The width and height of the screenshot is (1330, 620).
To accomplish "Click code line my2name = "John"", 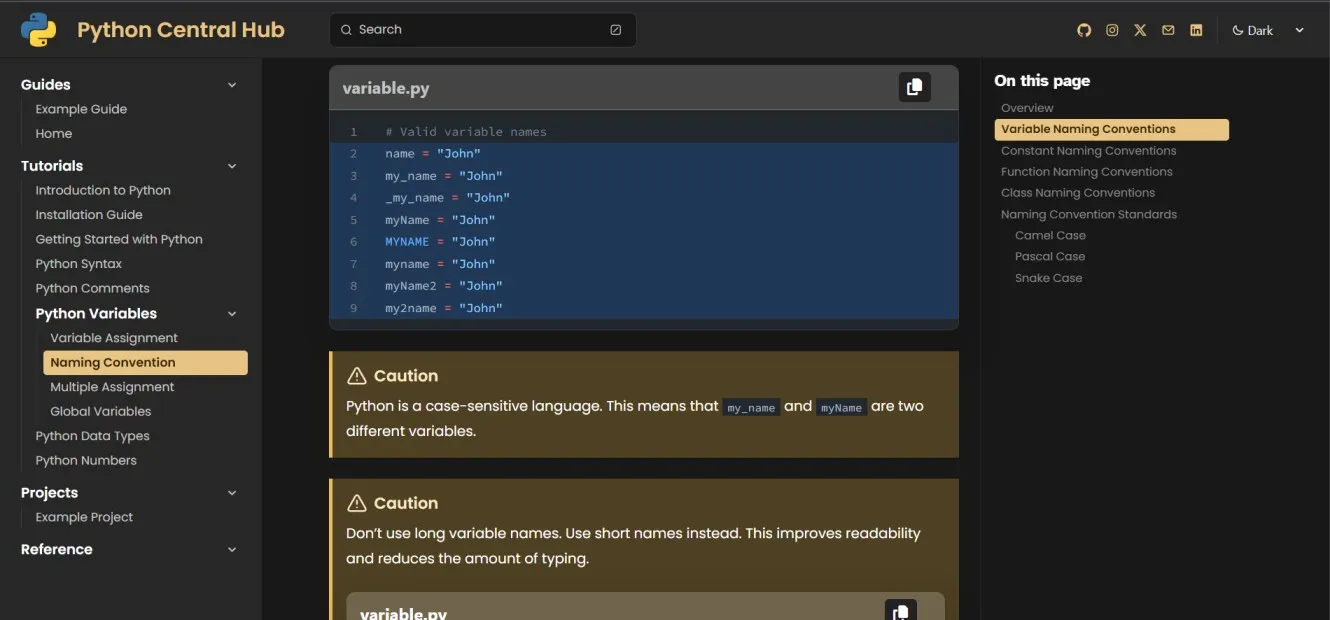I will point(444,308).
